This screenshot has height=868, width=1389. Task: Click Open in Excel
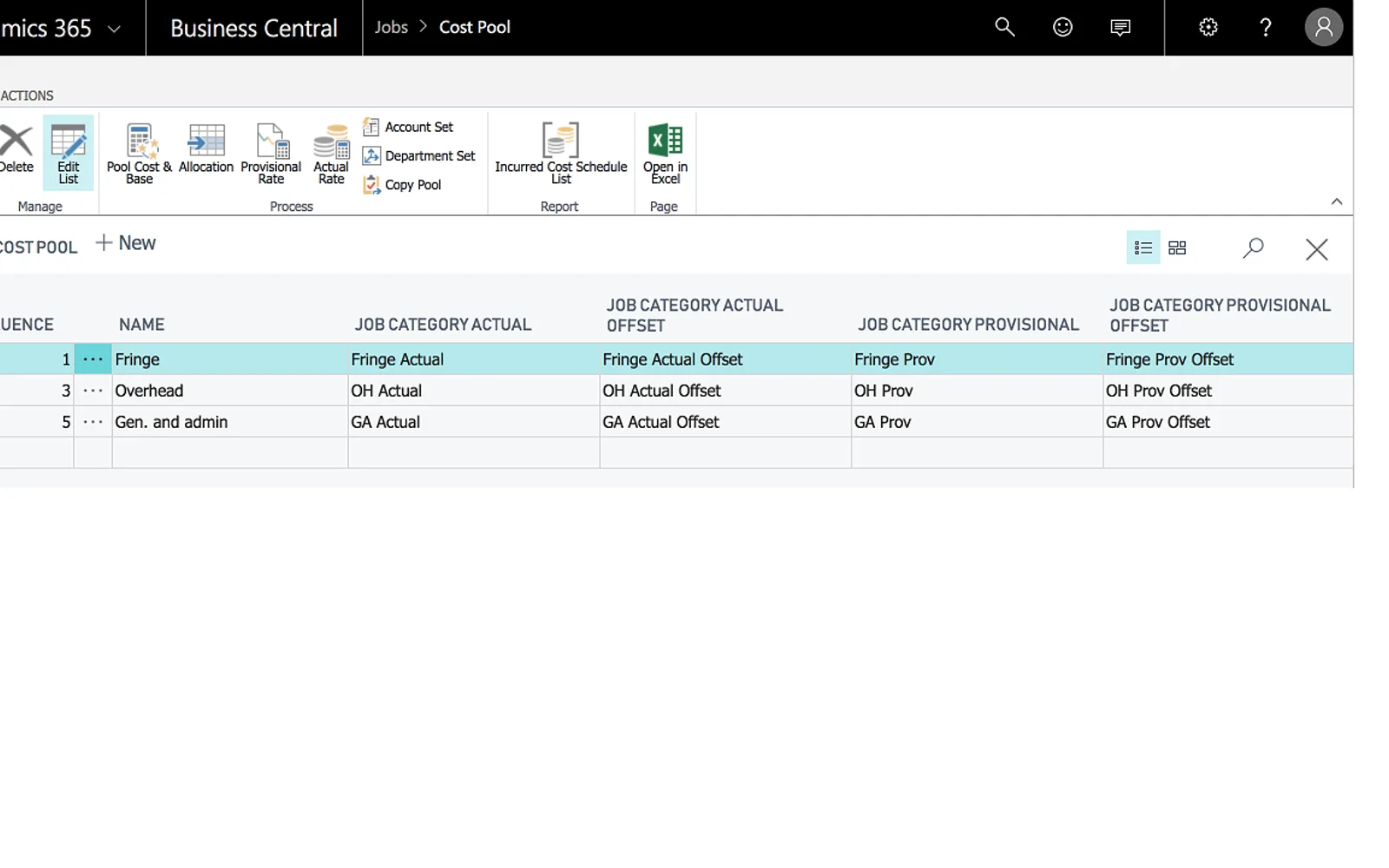click(665, 154)
